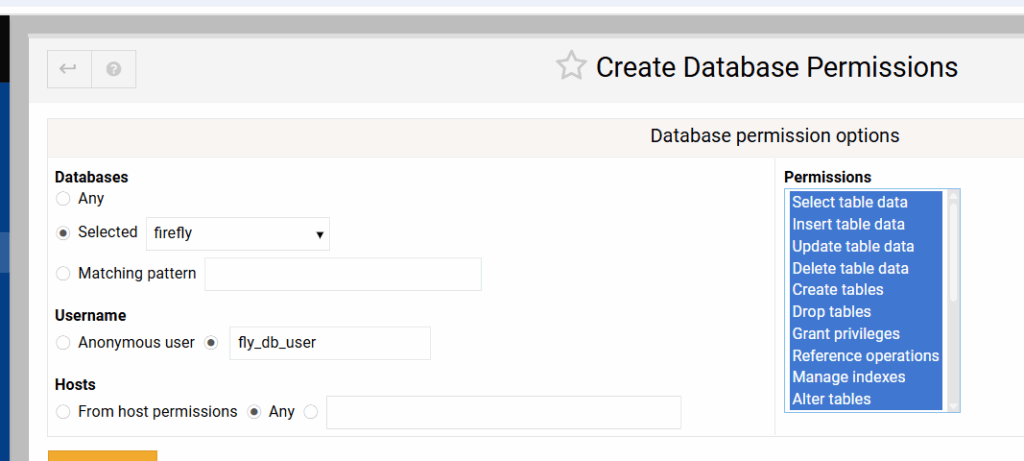Viewport: 1024px width, 461px height.
Task: Select 'Grant privileges' permission entry
Action: click(x=846, y=334)
